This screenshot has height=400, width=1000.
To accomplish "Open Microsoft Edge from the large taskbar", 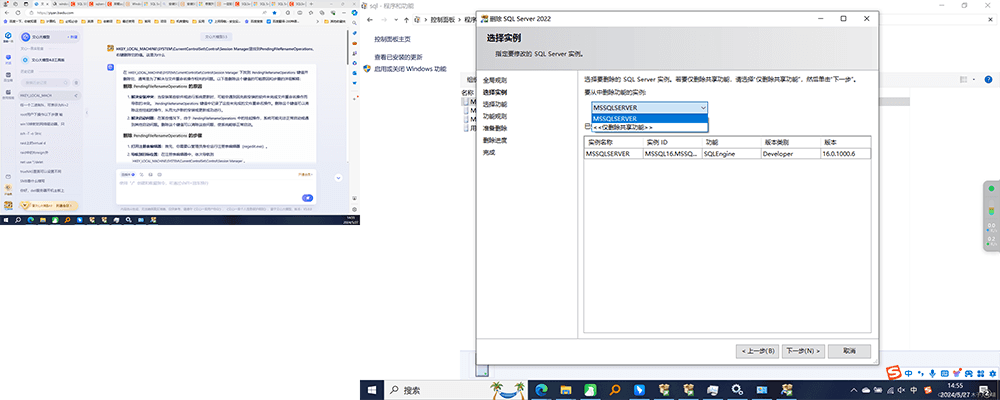I will pos(541,390).
